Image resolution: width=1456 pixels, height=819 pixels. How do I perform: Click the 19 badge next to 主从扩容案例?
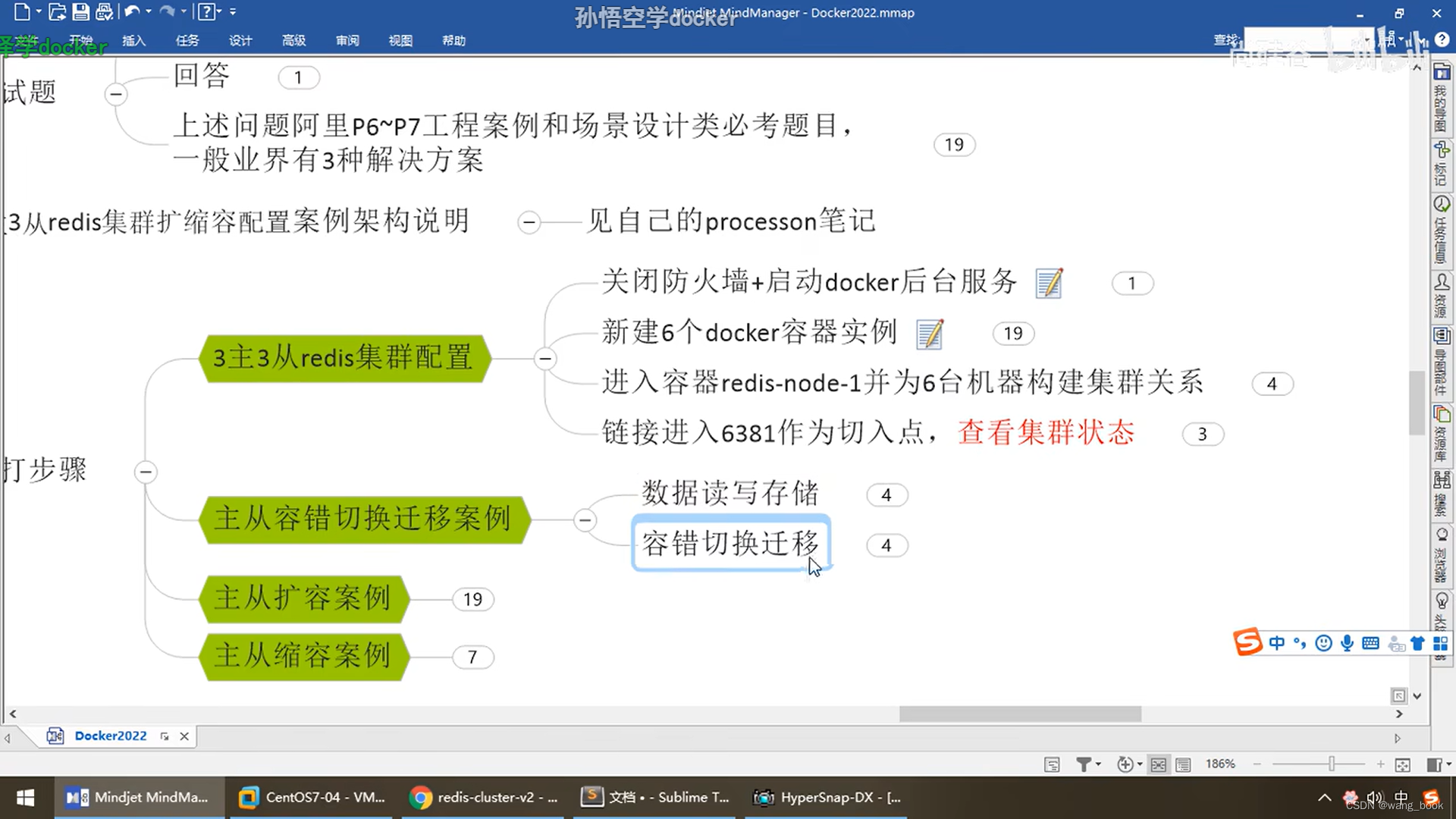(x=472, y=599)
